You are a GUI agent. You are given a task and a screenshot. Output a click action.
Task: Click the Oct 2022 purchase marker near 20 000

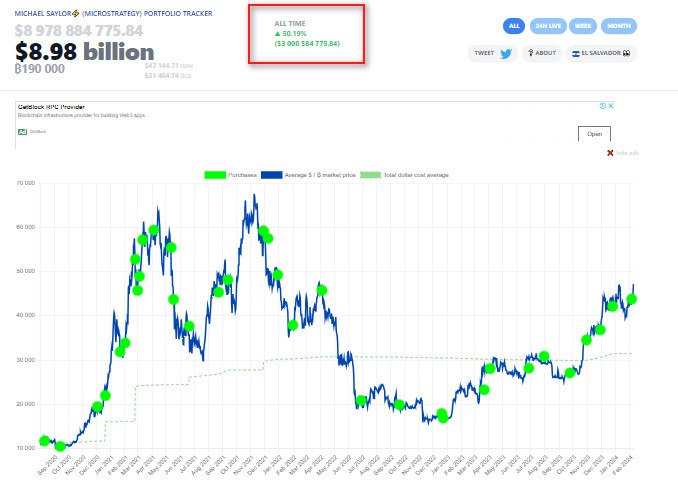[x=399, y=405]
